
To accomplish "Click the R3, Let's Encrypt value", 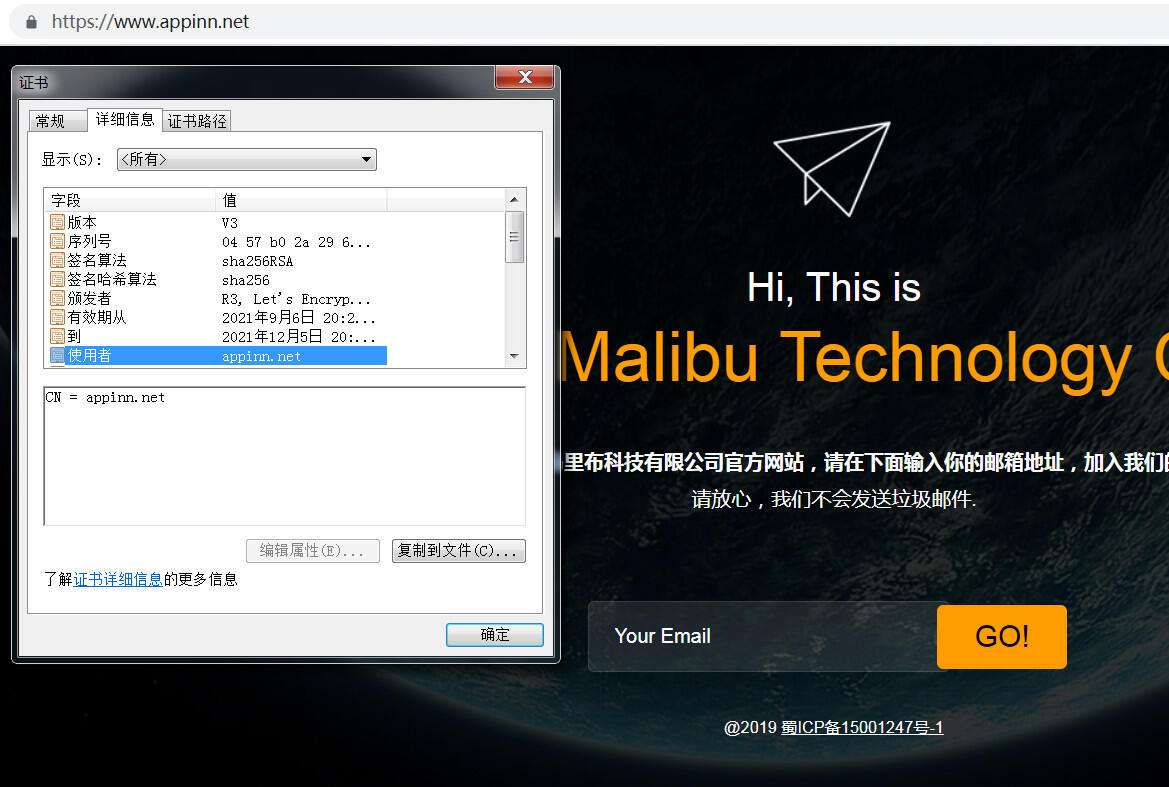I will (296, 299).
